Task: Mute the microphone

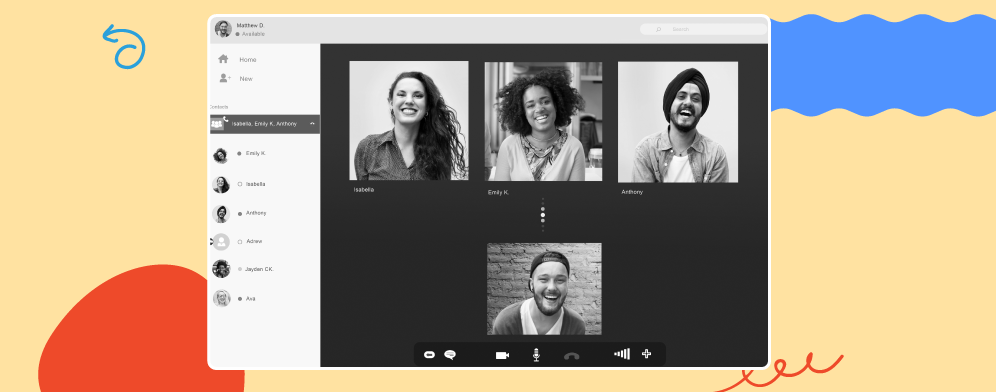Action: click(536, 355)
